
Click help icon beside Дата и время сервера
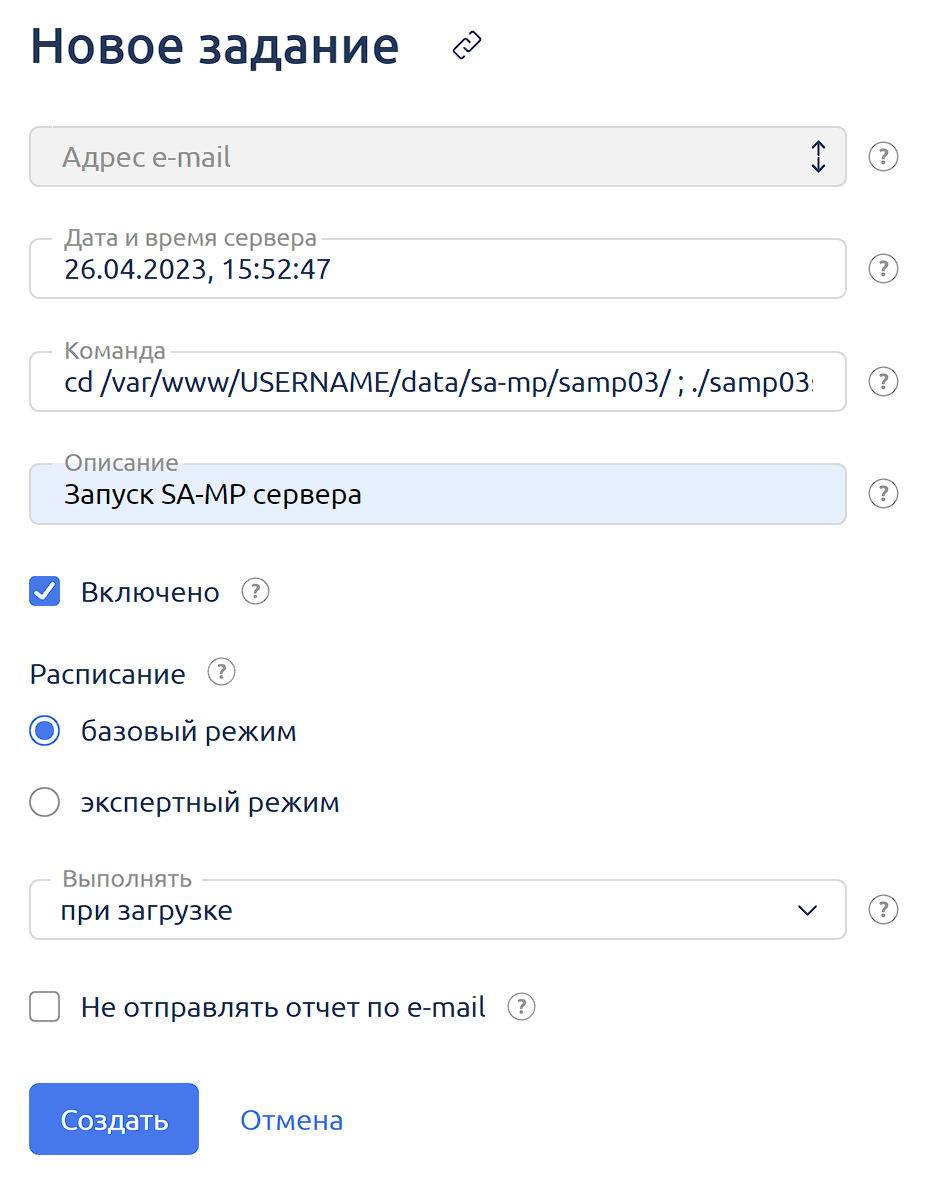click(883, 269)
